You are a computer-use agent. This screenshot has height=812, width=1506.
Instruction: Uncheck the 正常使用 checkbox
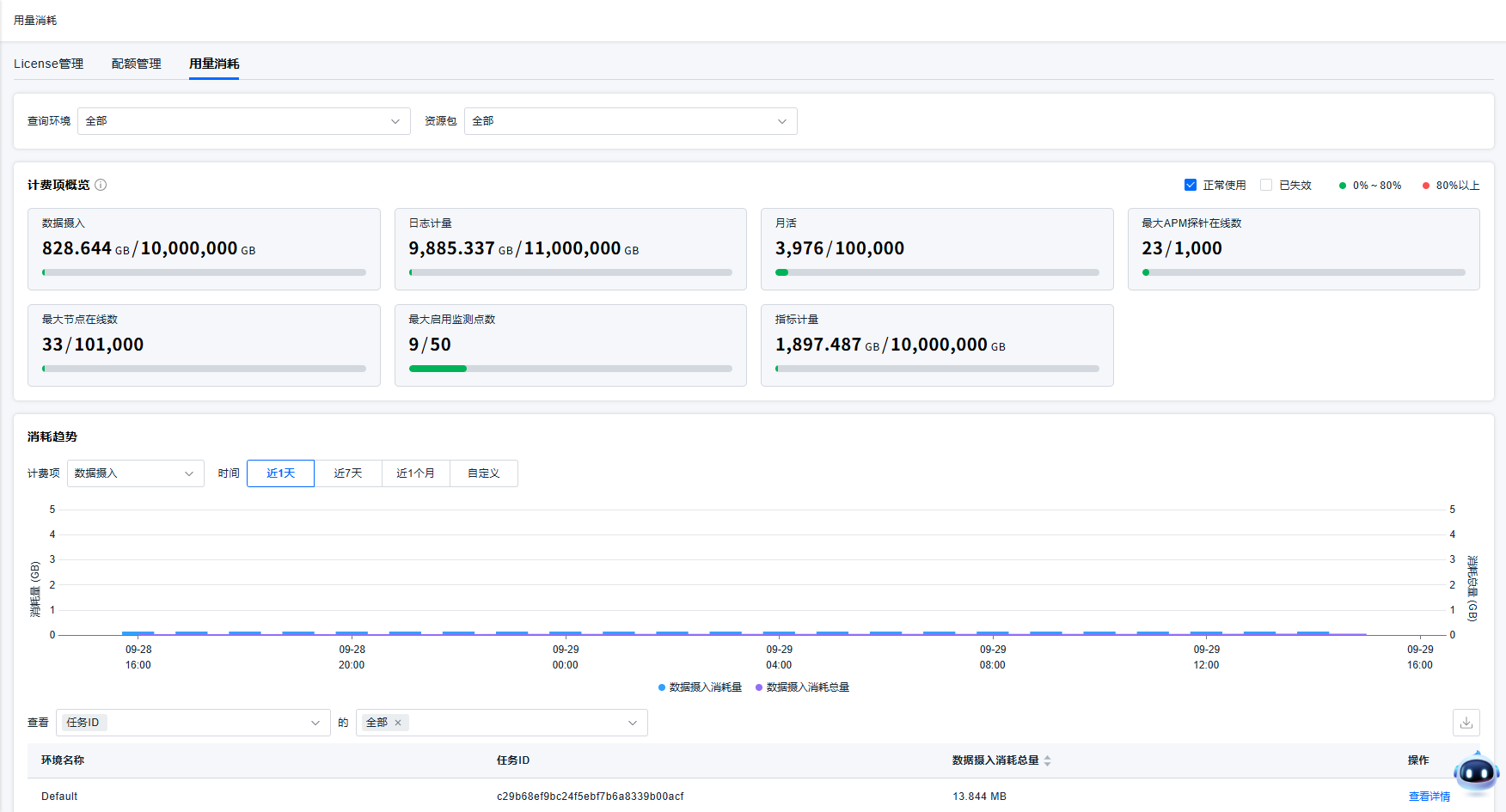1191,185
